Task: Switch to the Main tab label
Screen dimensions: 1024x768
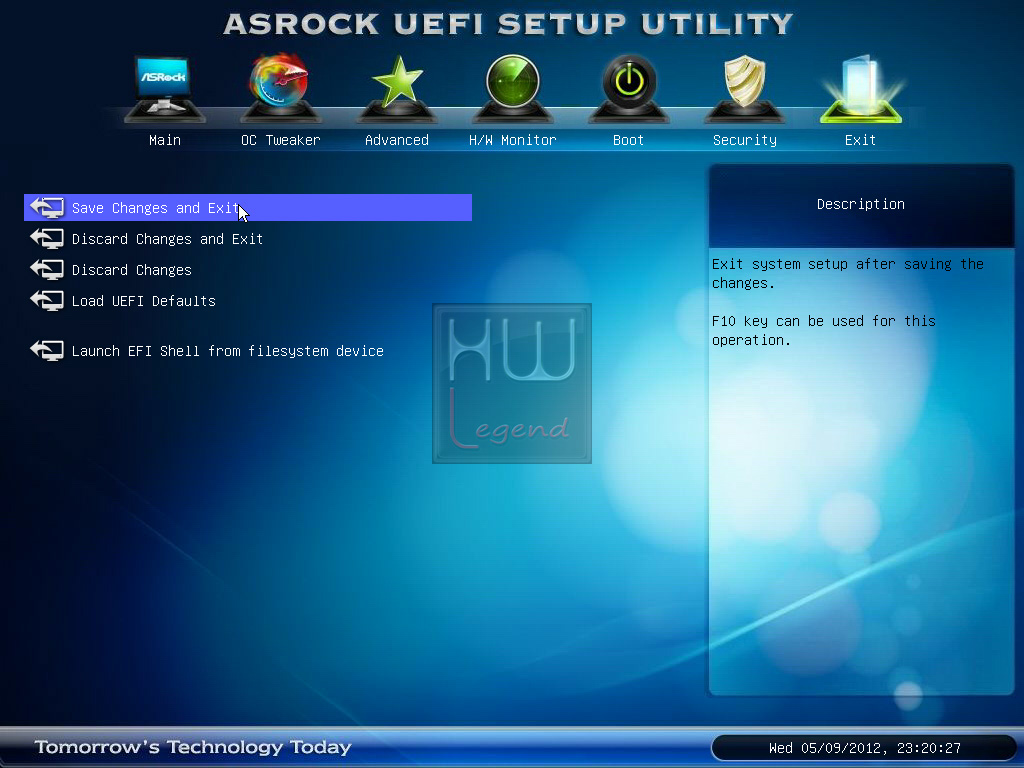Action: coord(165,140)
